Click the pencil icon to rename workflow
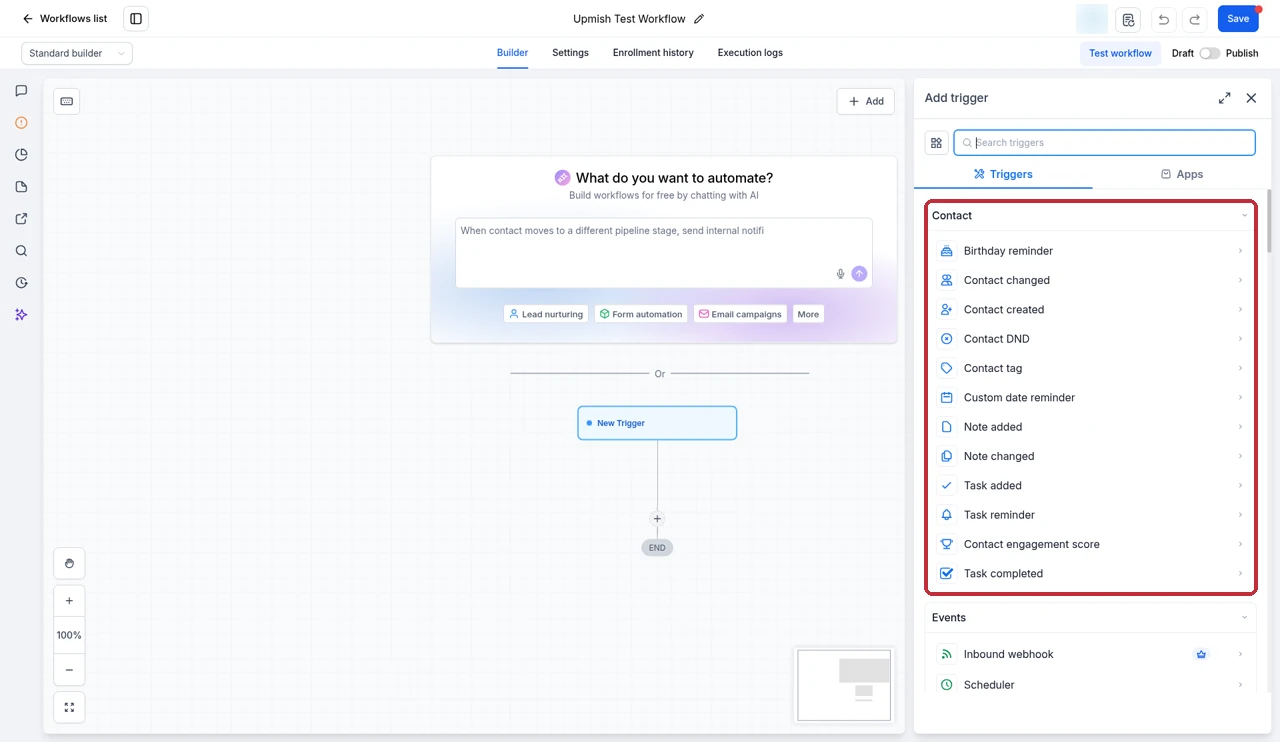1280x742 pixels. pos(699,19)
